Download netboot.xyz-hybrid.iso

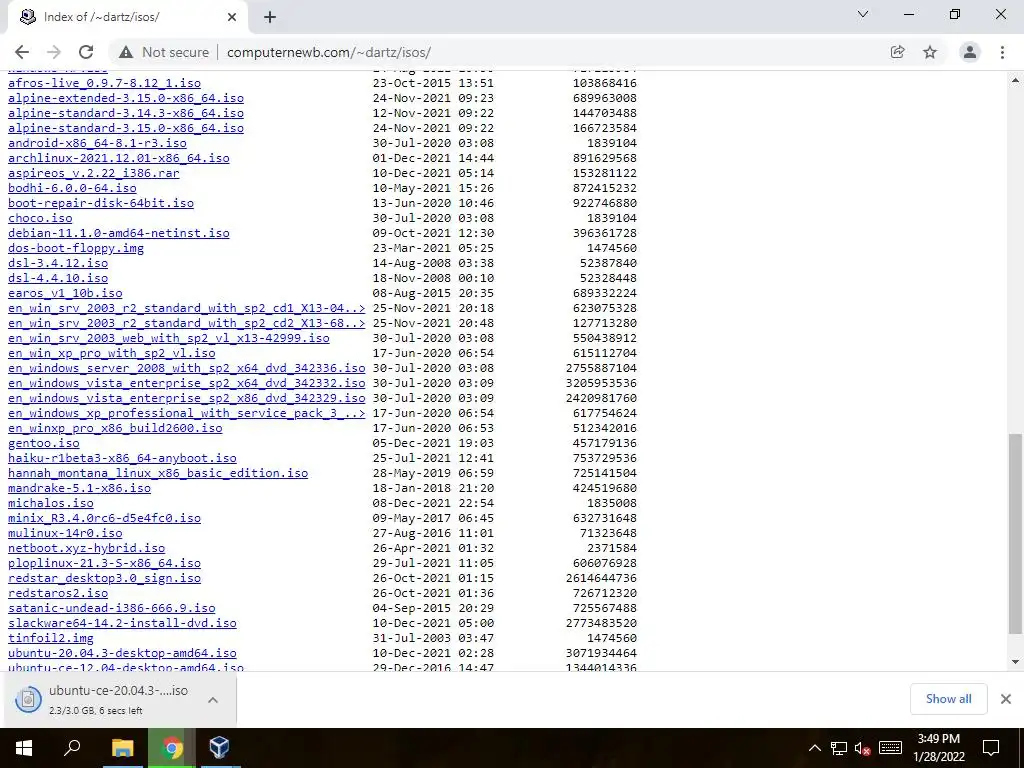point(87,549)
